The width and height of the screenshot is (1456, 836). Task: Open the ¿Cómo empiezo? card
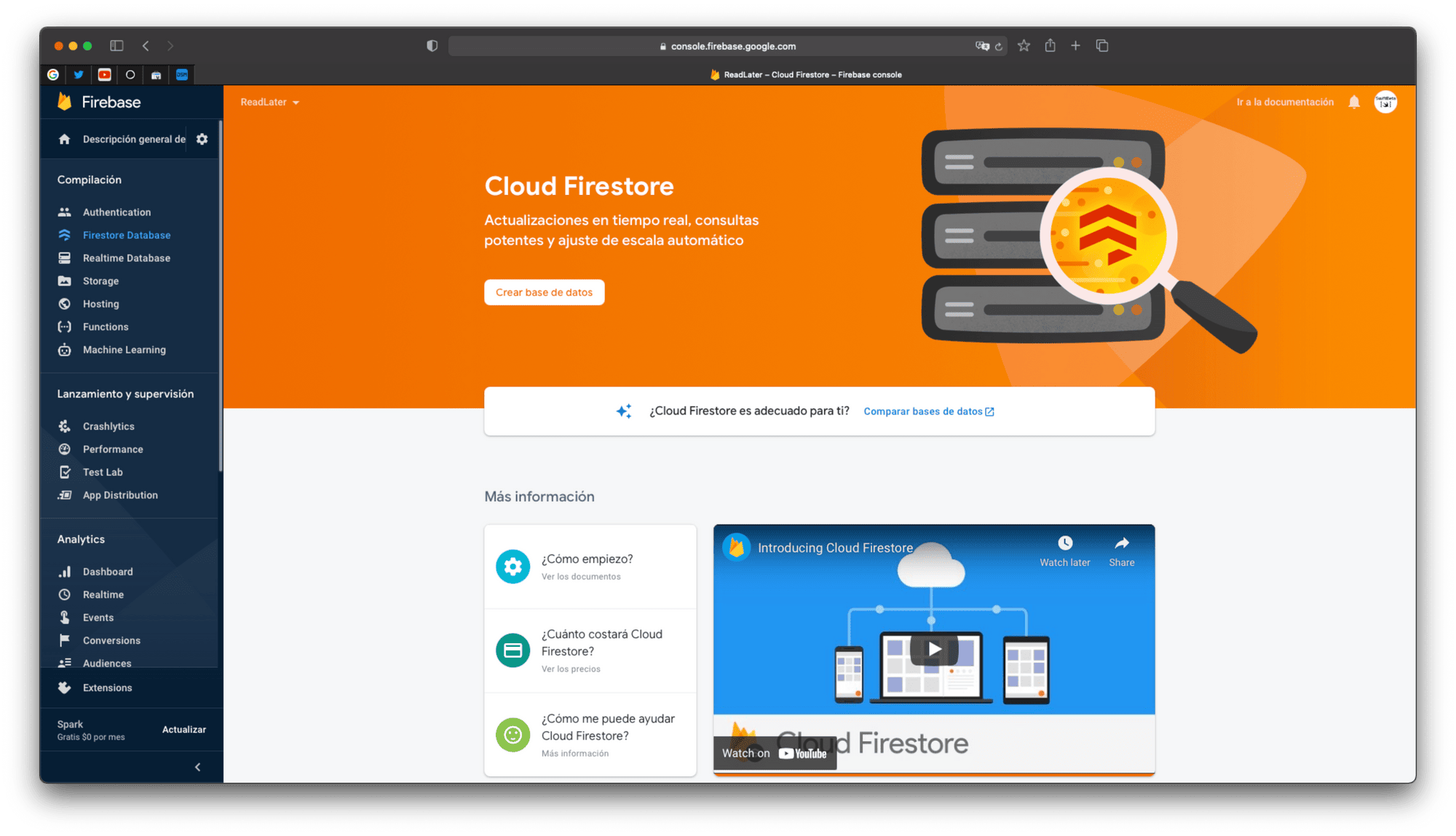590,566
